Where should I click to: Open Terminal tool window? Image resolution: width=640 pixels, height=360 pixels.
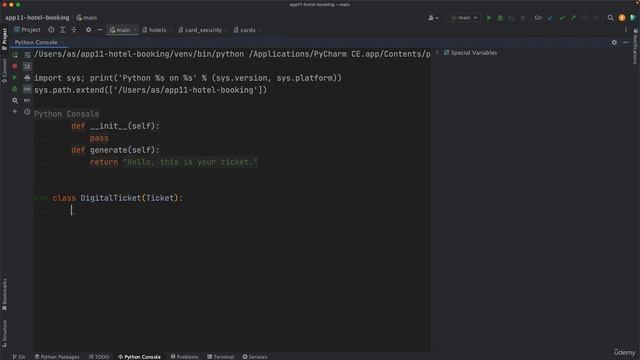tap(220, 357)
